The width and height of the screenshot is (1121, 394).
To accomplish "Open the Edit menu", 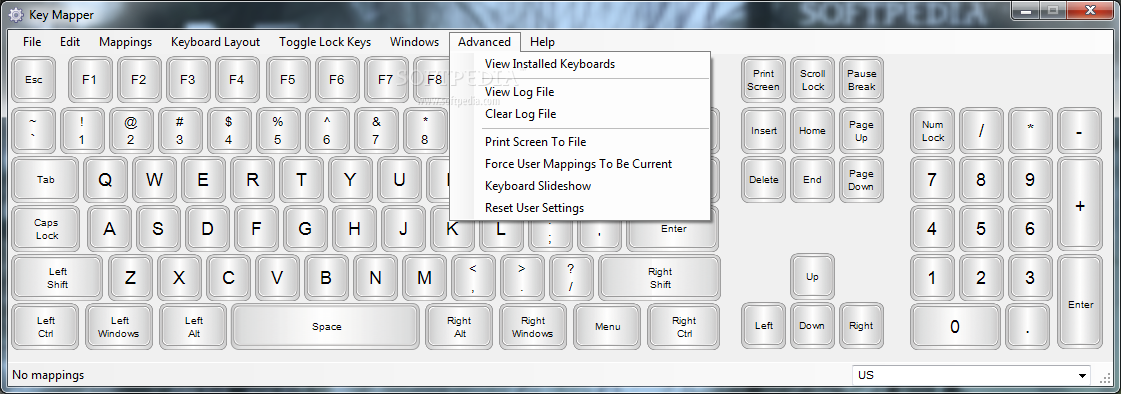I will (70, 42).
